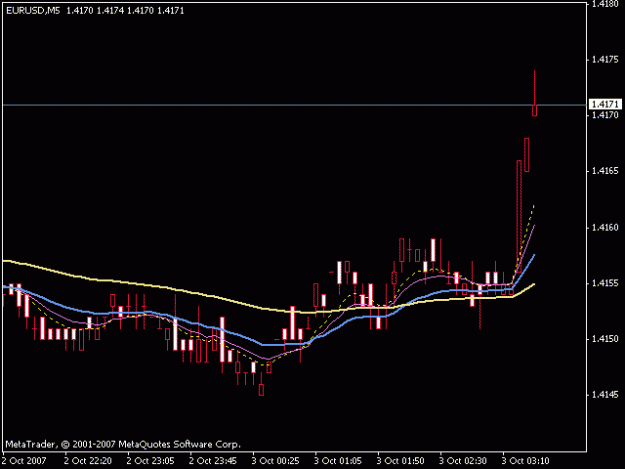Click the 1.4150 price axis label

pos(605,339)
